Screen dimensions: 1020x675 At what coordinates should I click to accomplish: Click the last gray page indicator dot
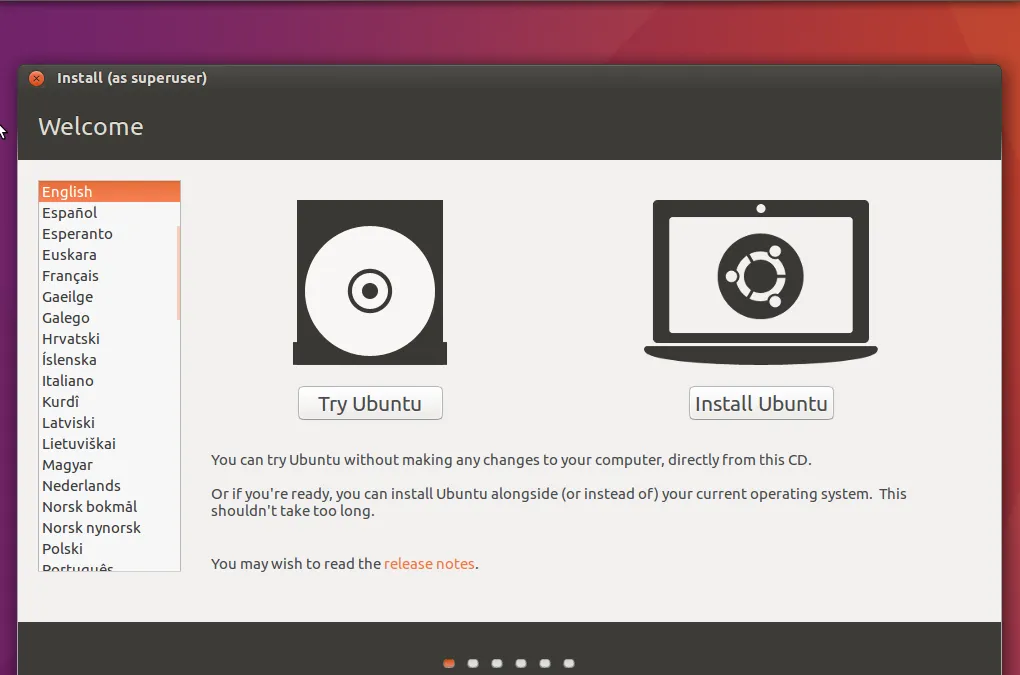[x=569, y=662]
